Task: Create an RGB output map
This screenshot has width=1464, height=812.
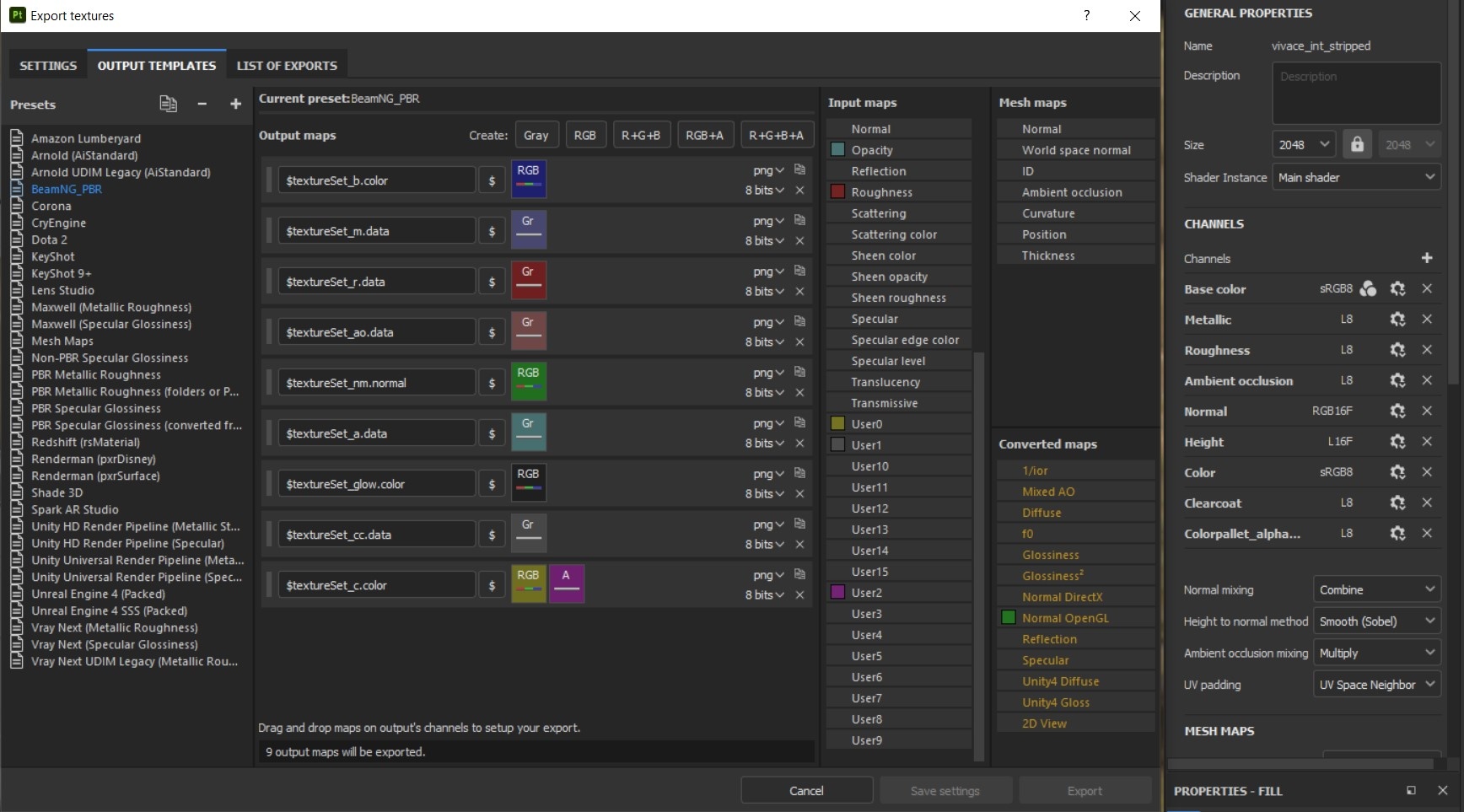Action: click(x=584, y=135)
